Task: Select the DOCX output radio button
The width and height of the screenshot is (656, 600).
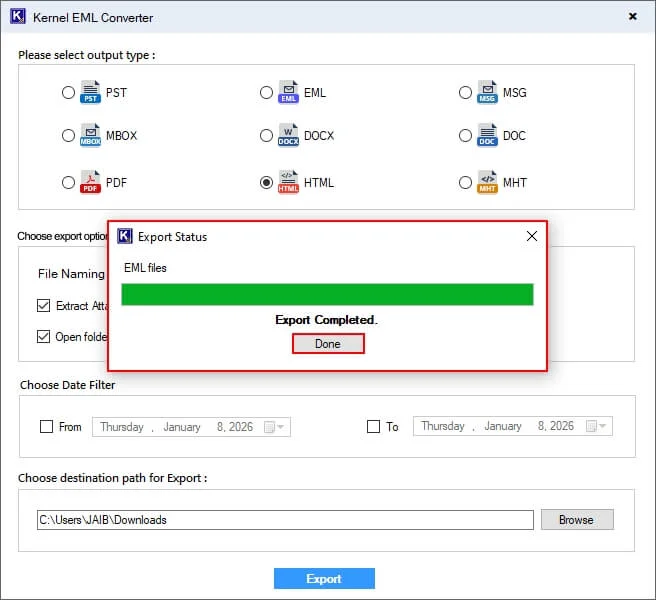Action: click(x=266, y=136)
